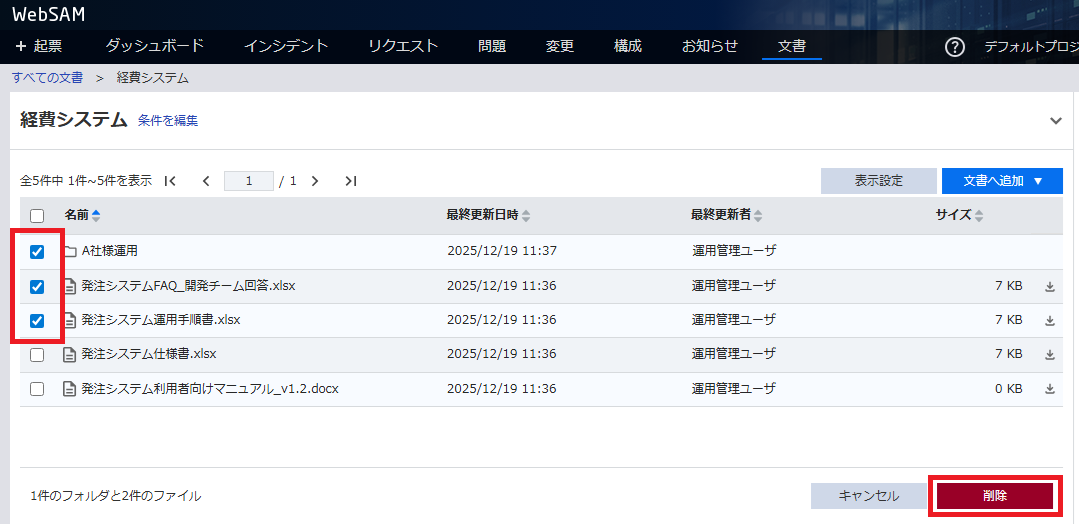Go to first page of the list
Image resolution: width=1079 pixels, height=524 pixels.
(x=170, y=181)
